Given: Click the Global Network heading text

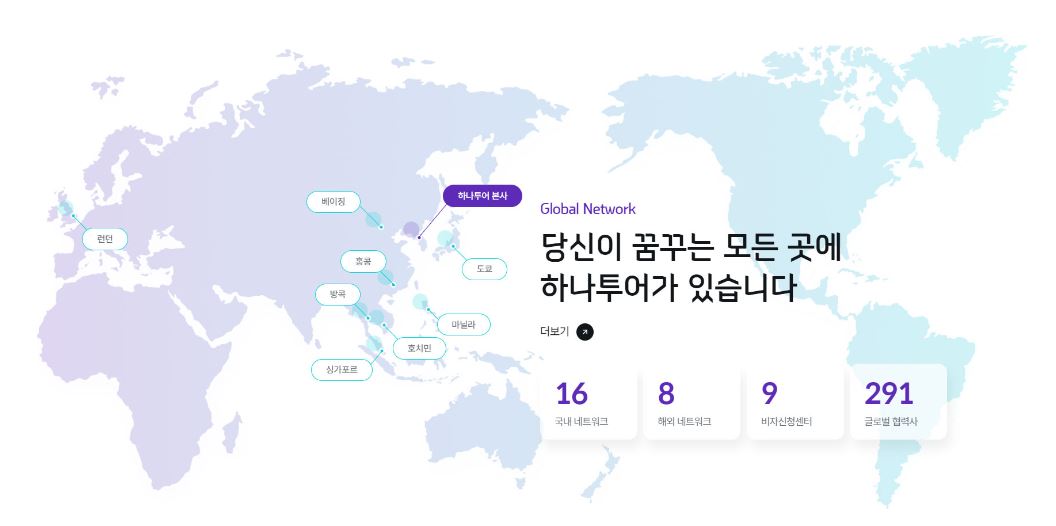Looking at the screenshot, I should point(588,209).
